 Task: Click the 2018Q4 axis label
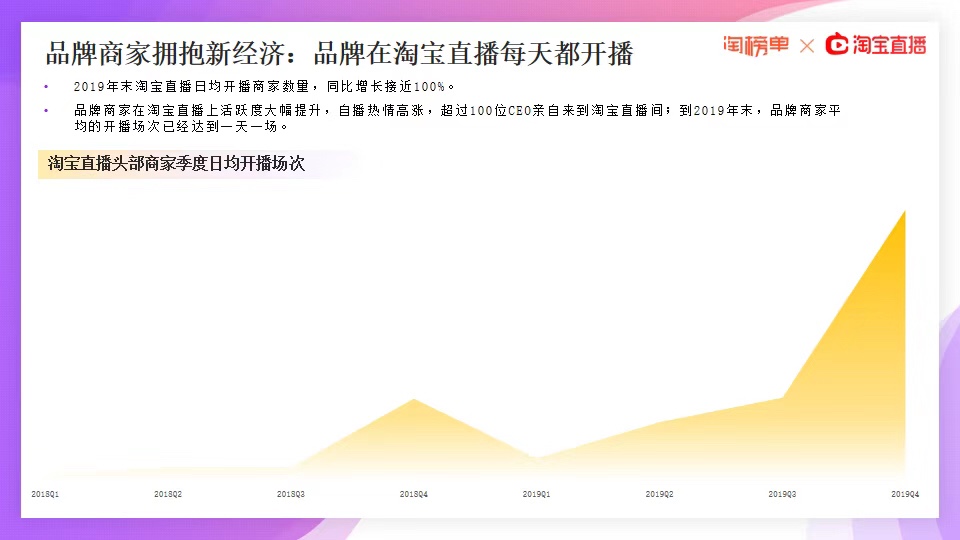click(414, 494)
